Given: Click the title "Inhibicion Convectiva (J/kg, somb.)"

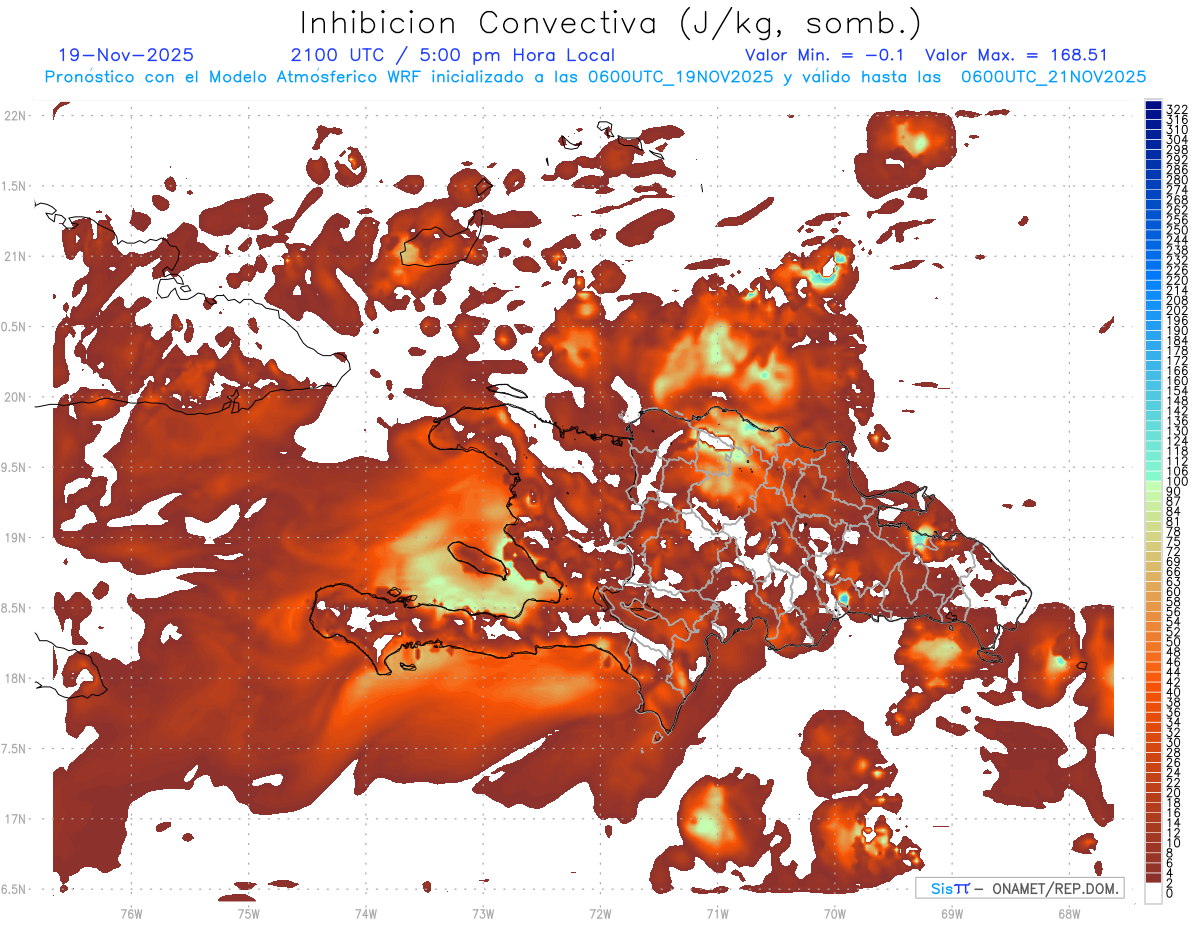Looking at the screenshot, I should (610, 23).
